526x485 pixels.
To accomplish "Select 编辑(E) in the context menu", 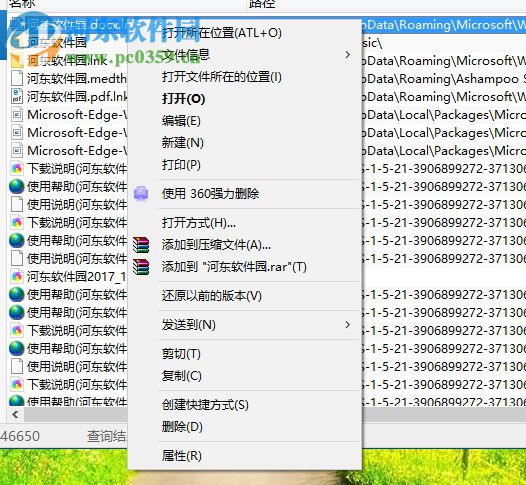I will [181, 121].
